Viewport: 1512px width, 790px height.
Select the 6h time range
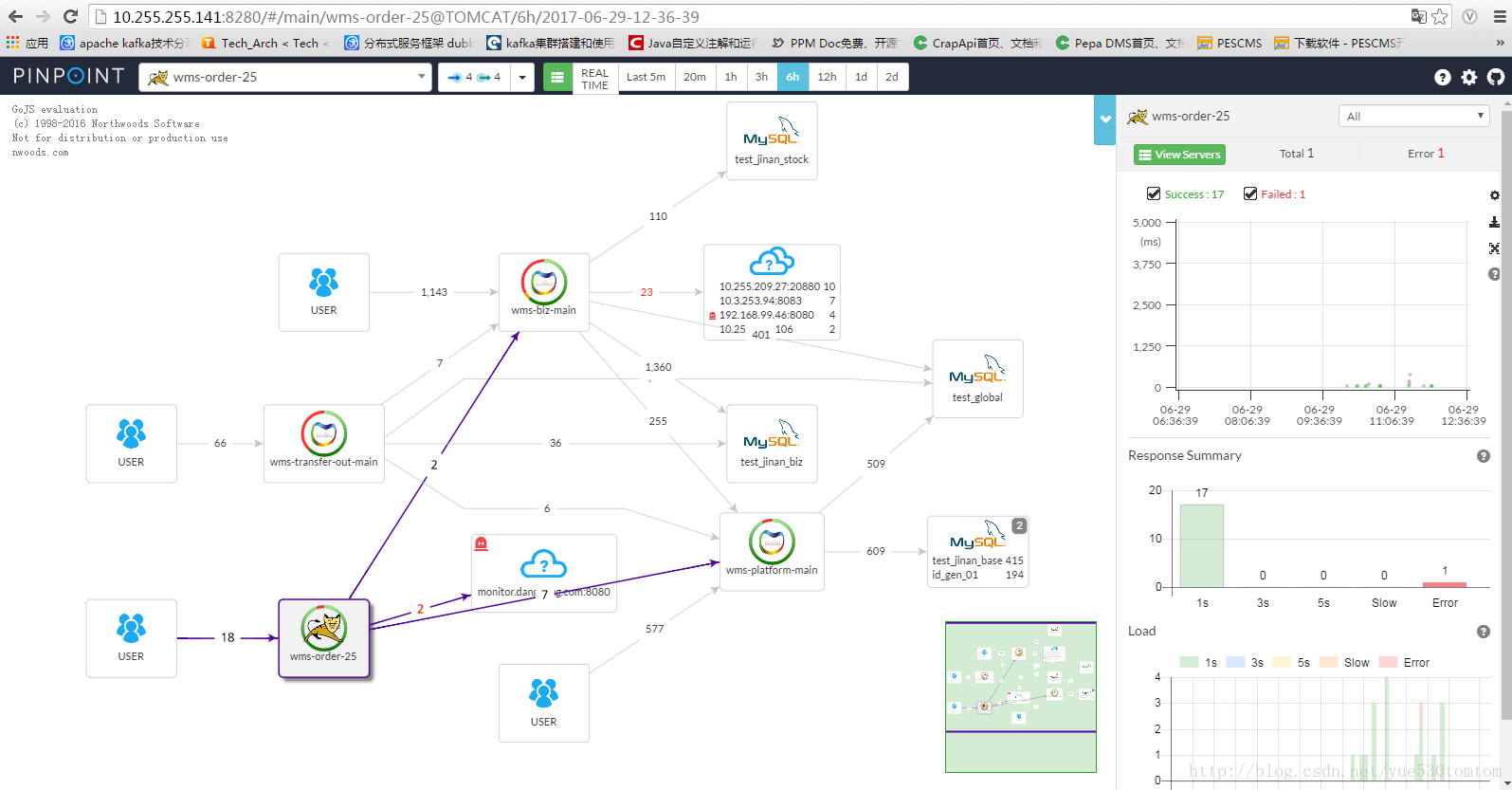point(793,77)
